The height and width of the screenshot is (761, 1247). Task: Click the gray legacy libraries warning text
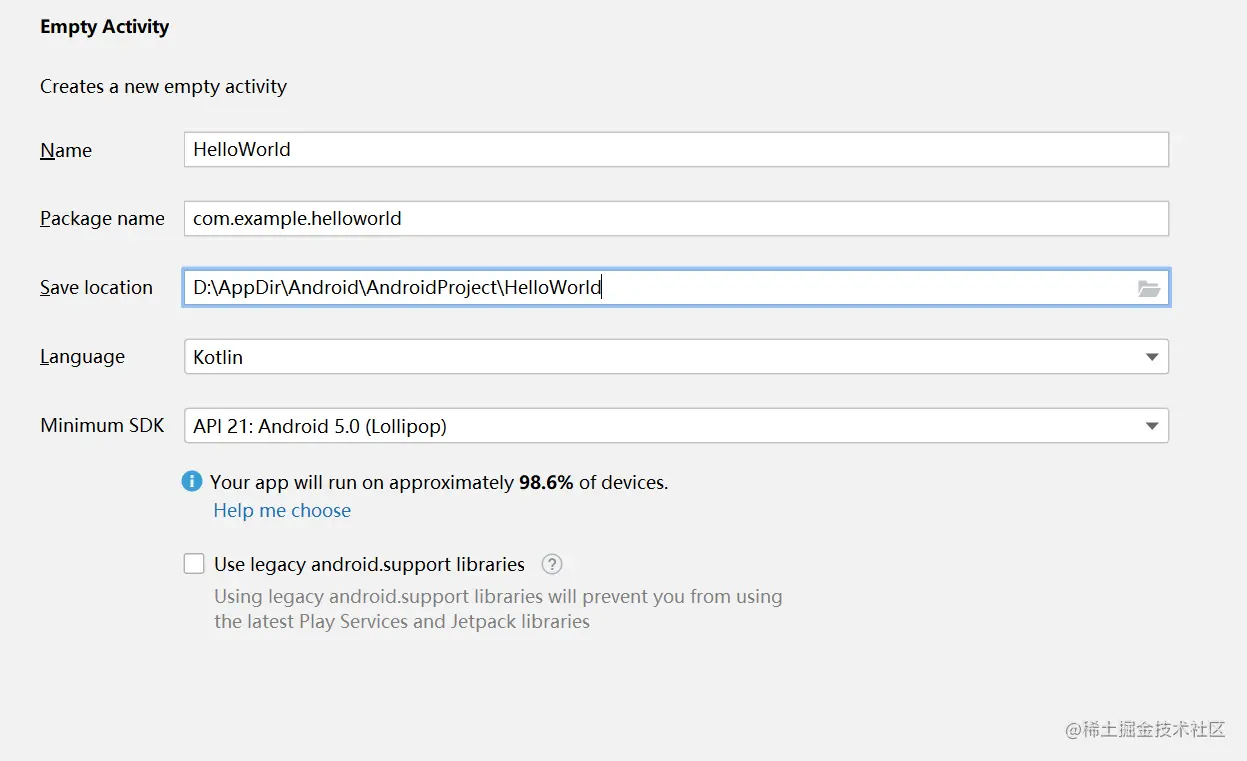tap(498, 609)
